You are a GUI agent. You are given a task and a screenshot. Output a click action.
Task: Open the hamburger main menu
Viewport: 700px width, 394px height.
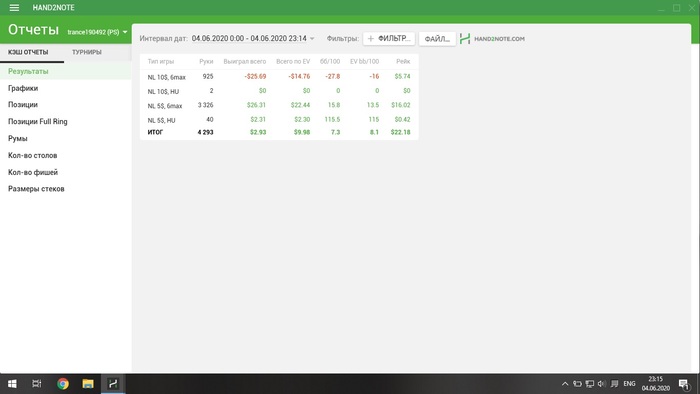pos(14,8)
